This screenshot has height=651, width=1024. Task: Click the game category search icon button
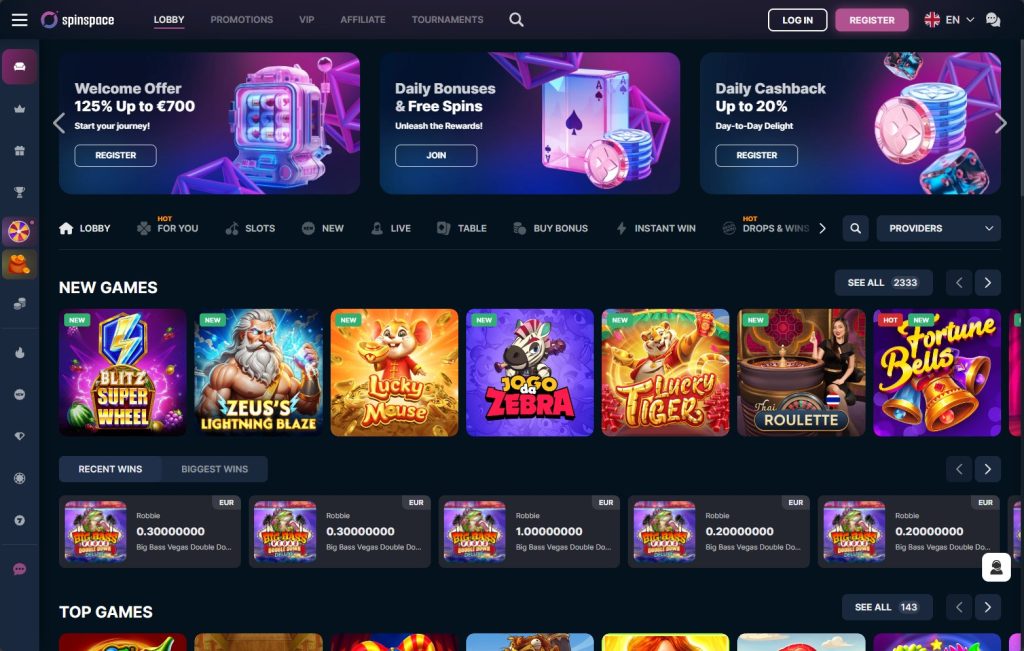[x=855, y=229]
